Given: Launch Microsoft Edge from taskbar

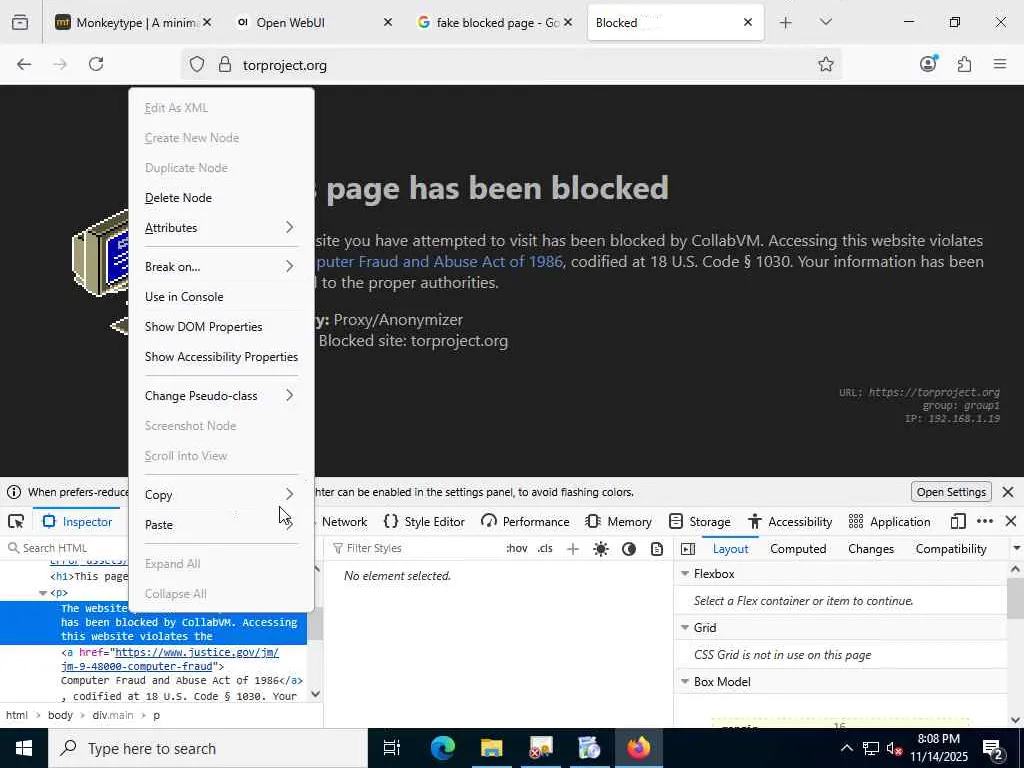Looking at the screenshot, I should click(442, 748).
